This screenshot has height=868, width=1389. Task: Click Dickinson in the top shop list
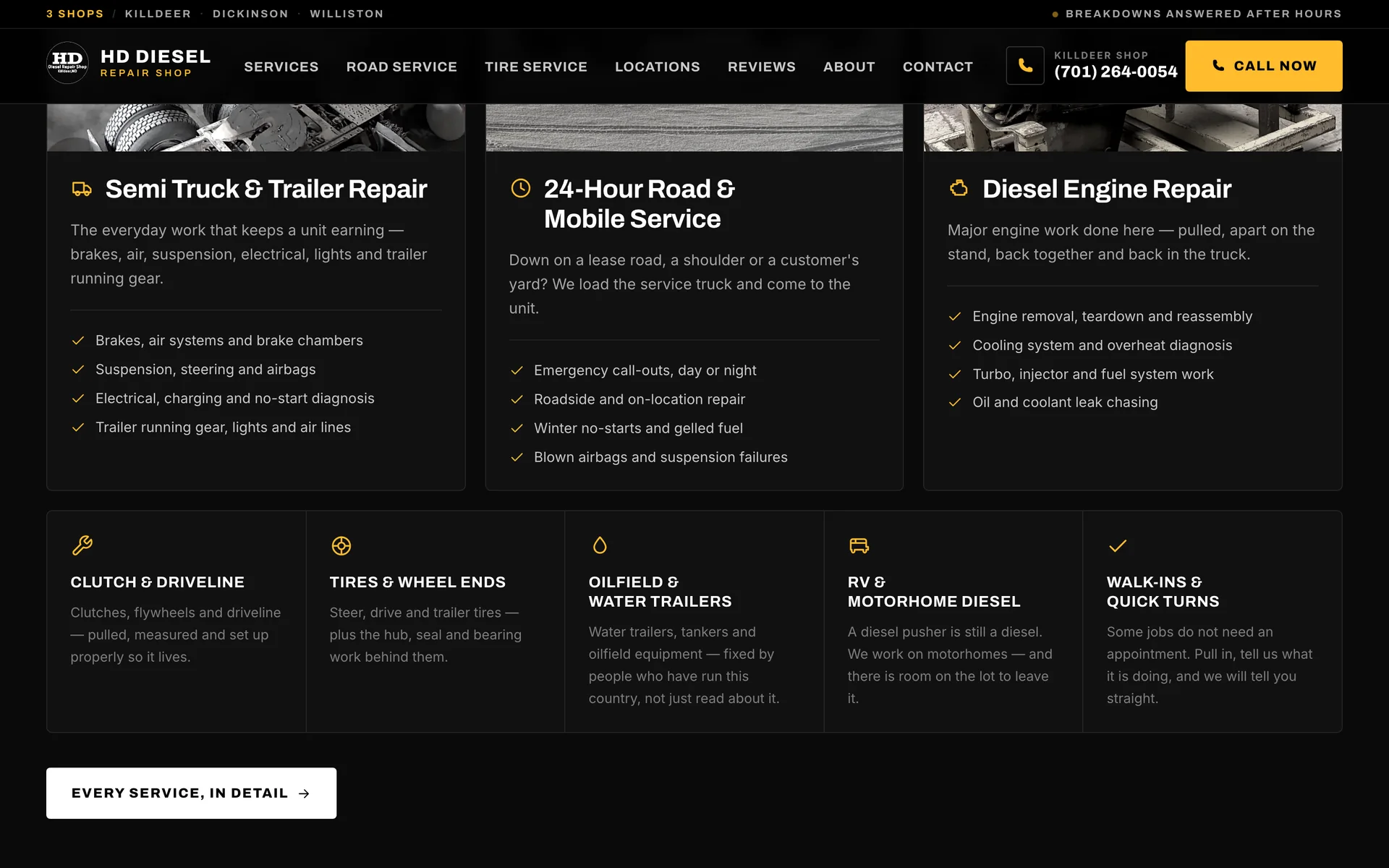[x=250, y=14]
